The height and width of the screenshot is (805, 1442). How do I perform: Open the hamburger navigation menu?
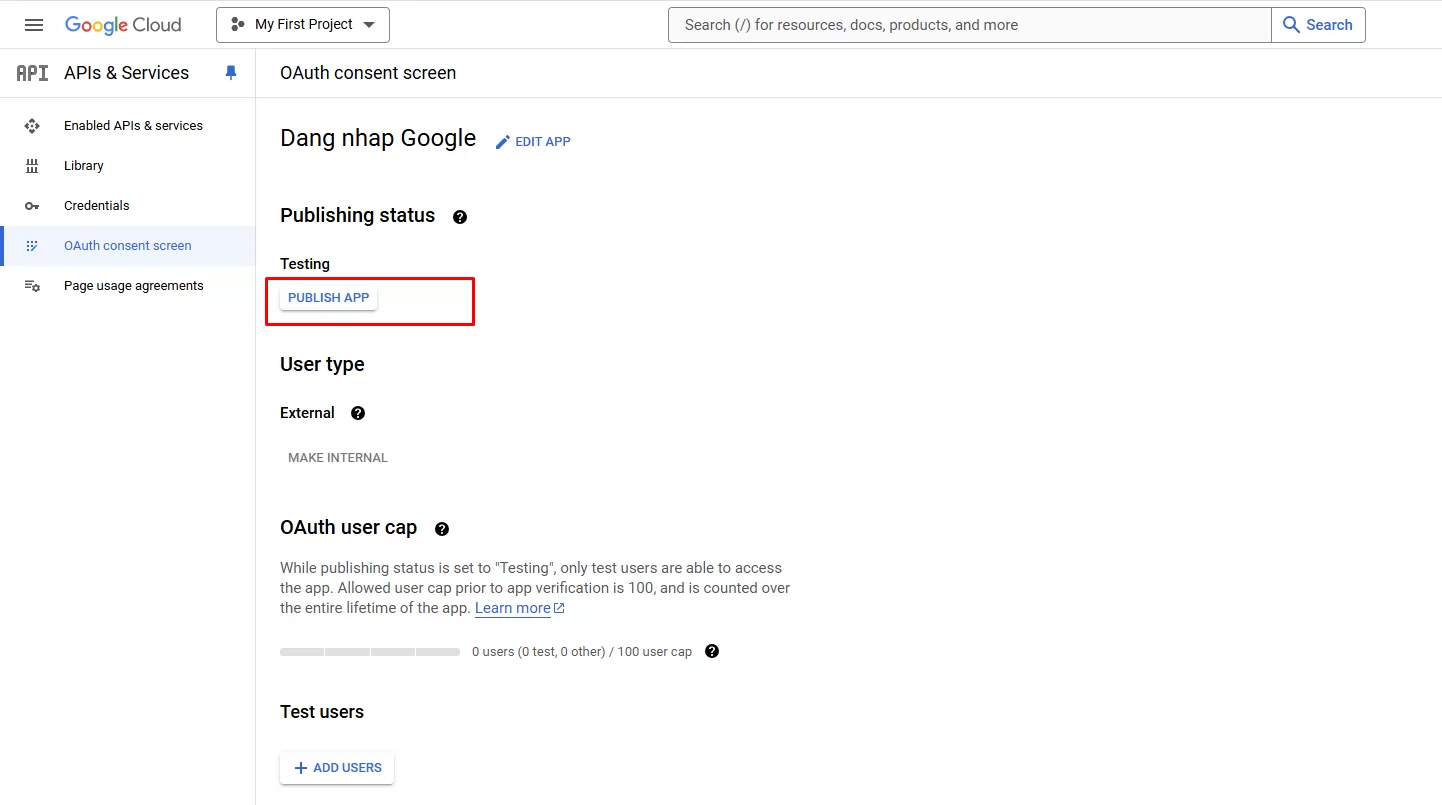point(34,25)
